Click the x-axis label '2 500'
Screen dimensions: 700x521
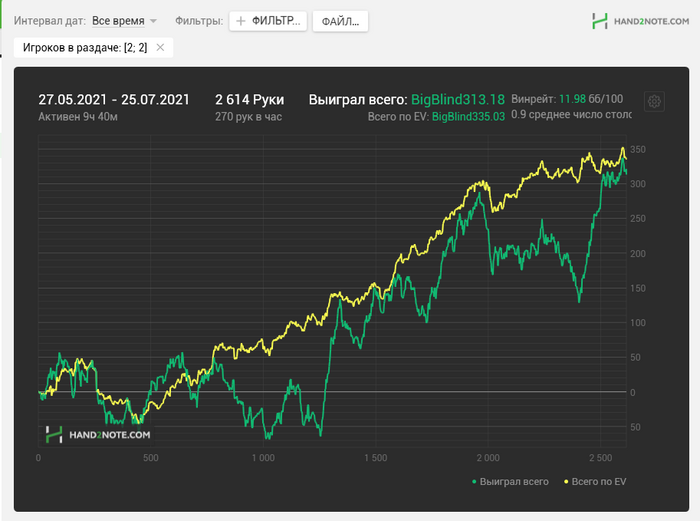tap(600, 458)
